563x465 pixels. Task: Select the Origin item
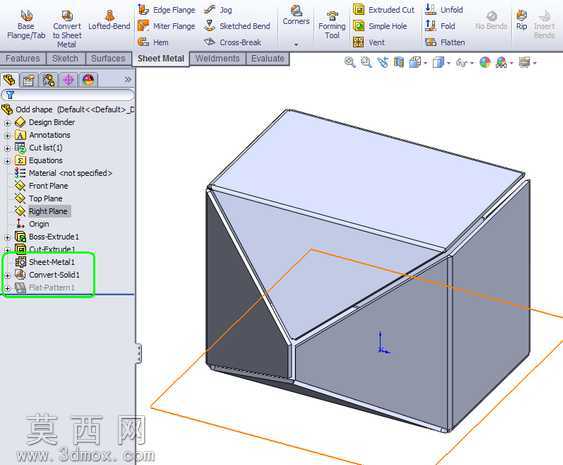click(32, 224)
